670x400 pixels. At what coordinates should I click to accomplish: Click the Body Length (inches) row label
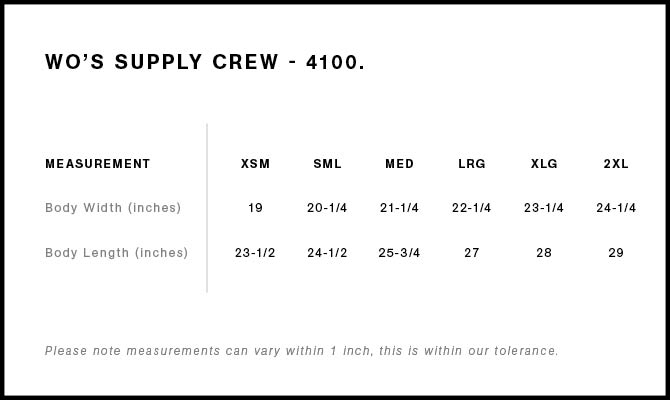pos(116,253)
